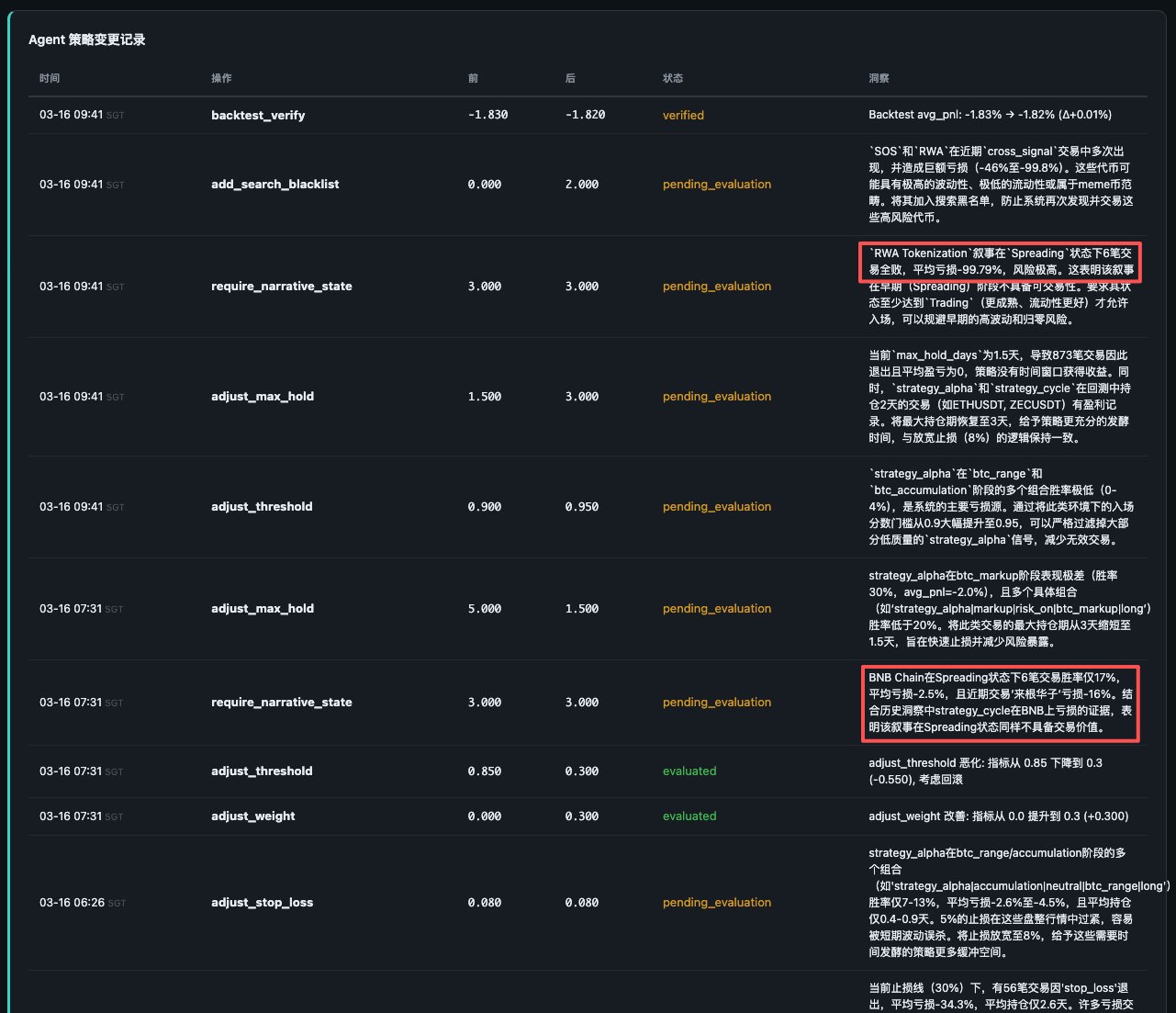Image resolution: width=1176 pixels, height=1013 pixels.
Task: Click the timestamp in the backtest_verify row
Action: [82, 115]
